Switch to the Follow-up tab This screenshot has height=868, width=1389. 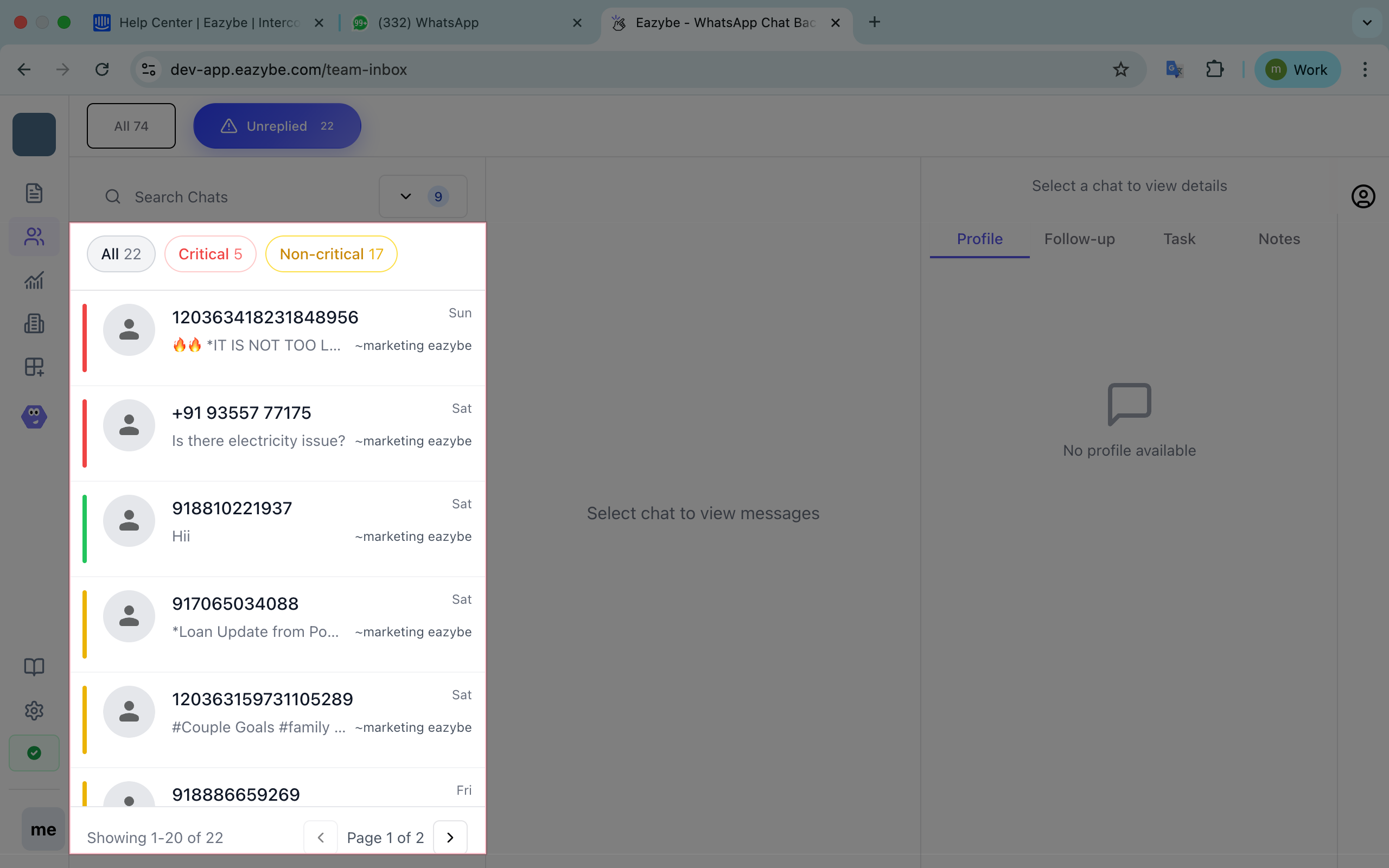pyautogui.click(x=1079, y=239)
